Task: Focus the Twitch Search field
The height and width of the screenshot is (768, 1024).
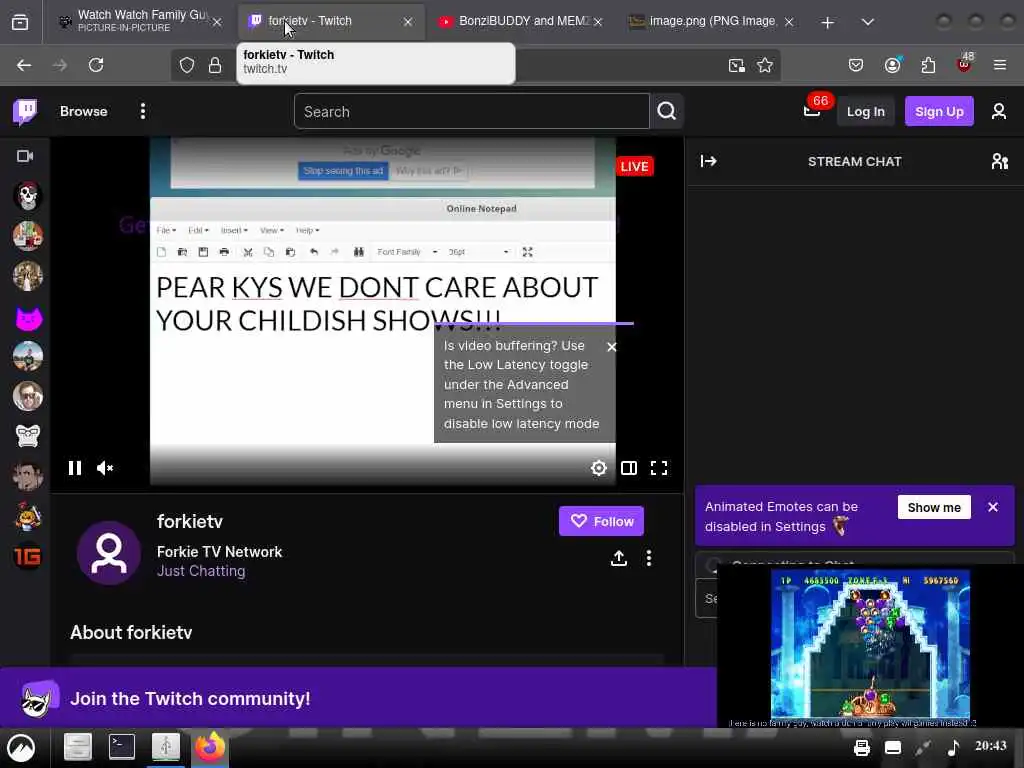Action: coord(472,112)
